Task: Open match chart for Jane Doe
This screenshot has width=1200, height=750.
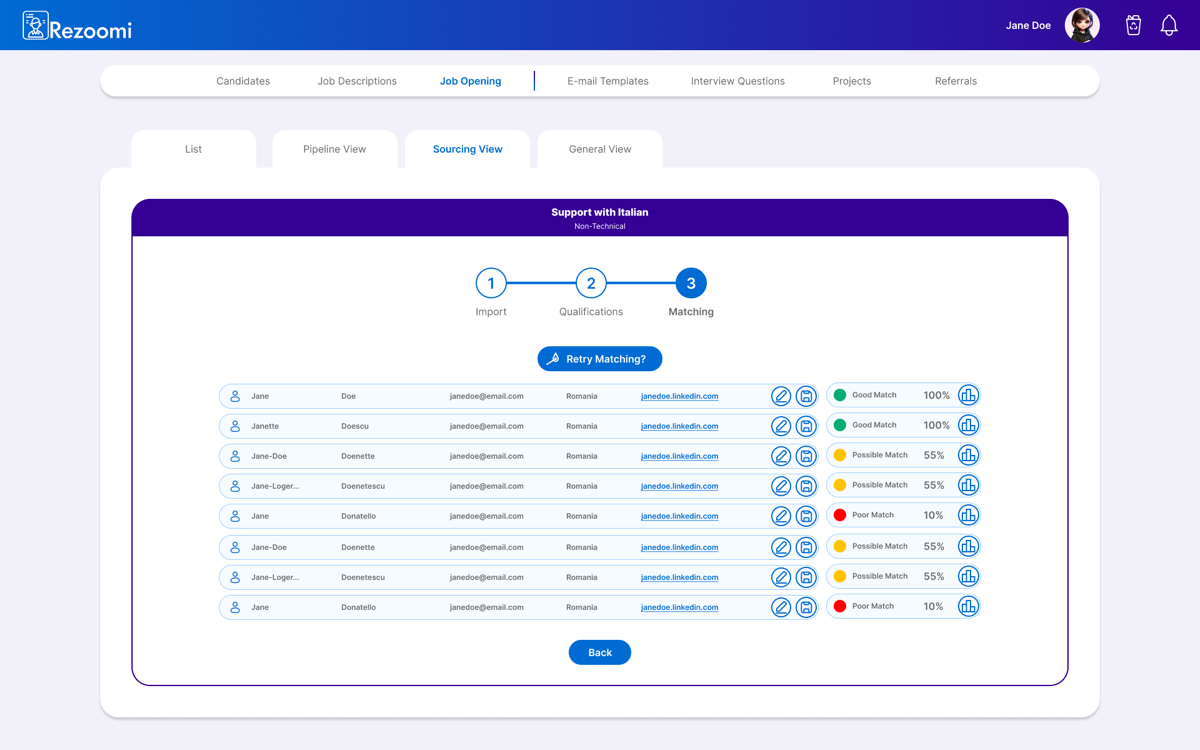Action: 968,395
